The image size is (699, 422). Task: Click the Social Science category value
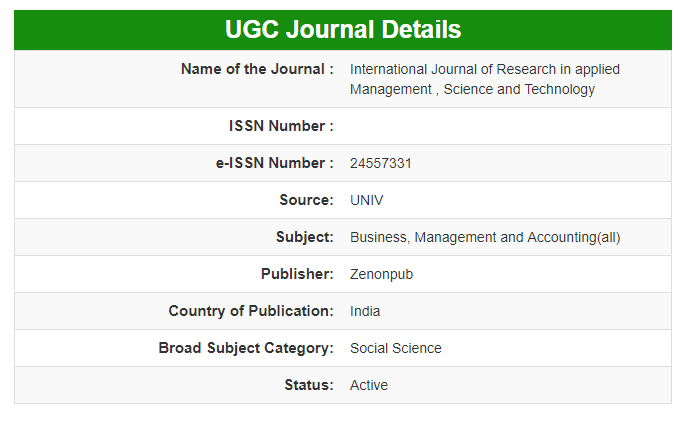pyautogui.click(x=395, y=348)
